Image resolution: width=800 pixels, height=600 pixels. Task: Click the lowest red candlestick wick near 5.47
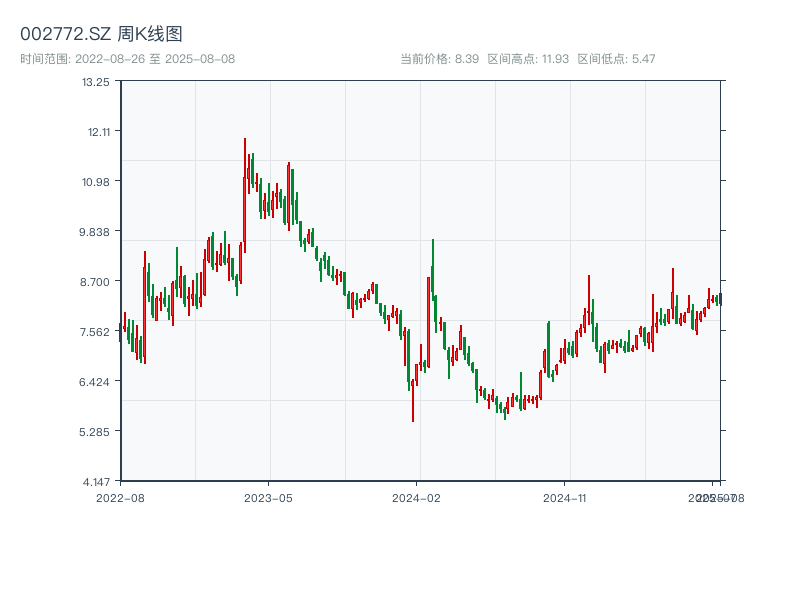pyautogui.click(x=413, y=401)
